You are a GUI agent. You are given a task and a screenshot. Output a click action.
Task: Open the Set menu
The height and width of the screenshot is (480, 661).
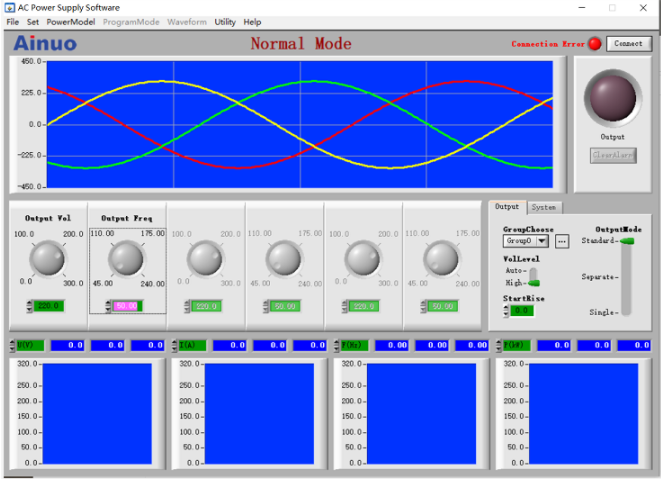tap(33, 22)
